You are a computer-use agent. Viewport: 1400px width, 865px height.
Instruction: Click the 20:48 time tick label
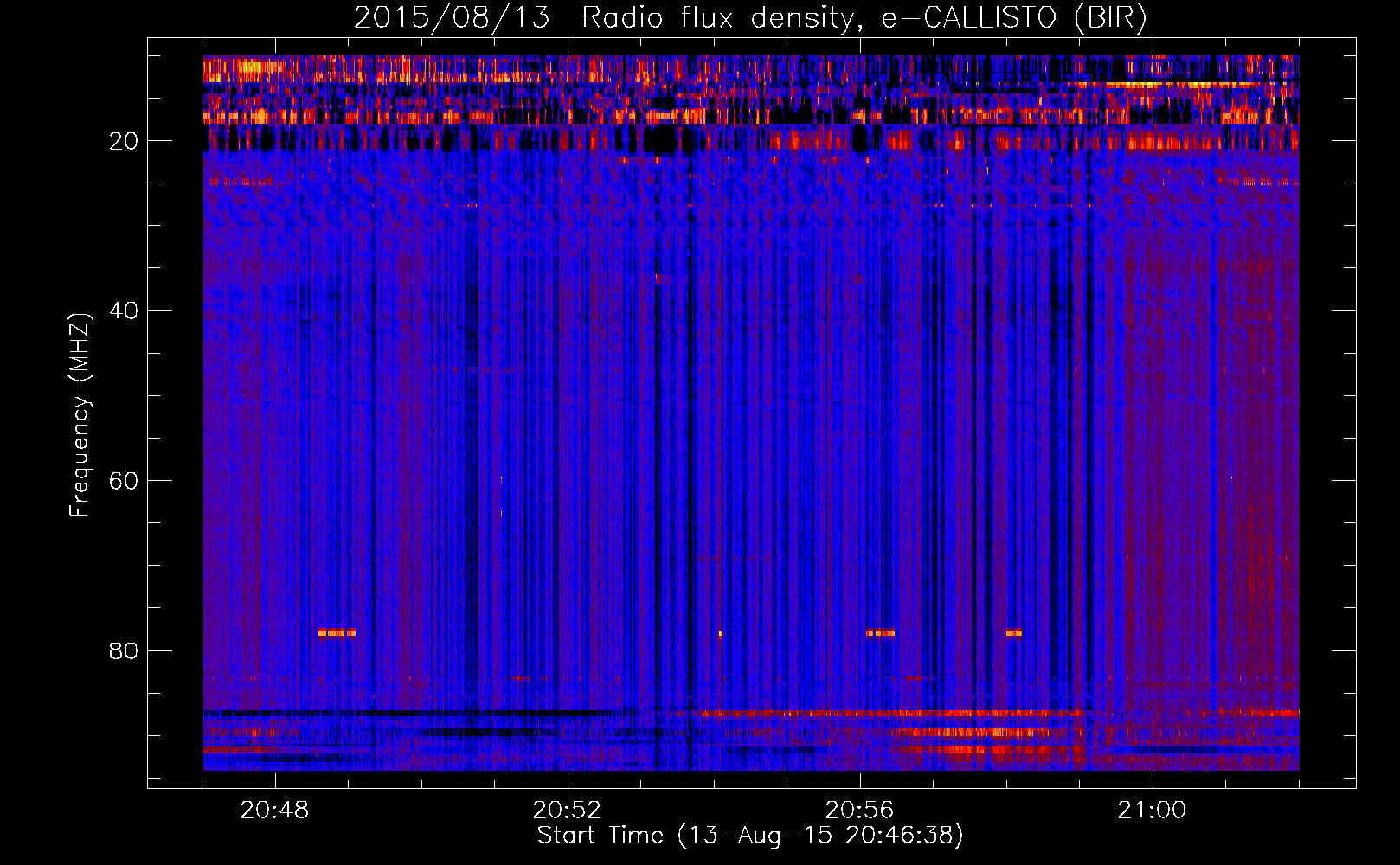(274, 811)
